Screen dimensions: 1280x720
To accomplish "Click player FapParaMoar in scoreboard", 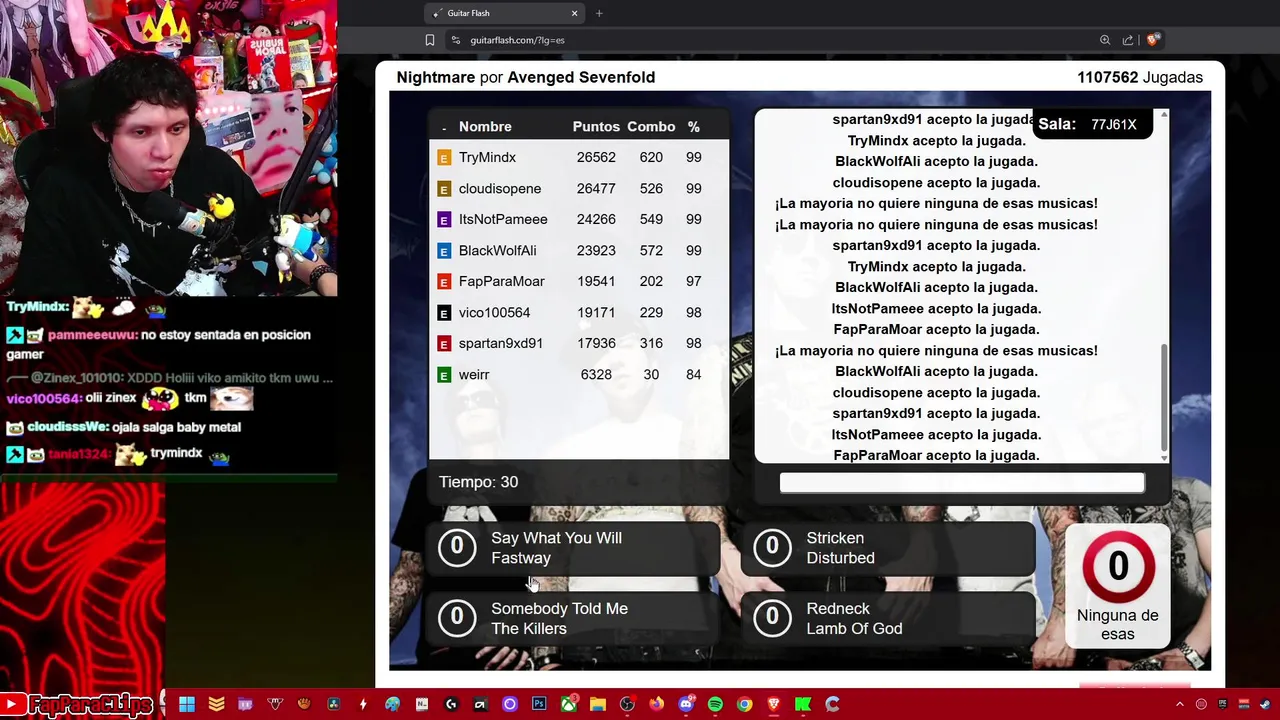I will pos(502,282).
